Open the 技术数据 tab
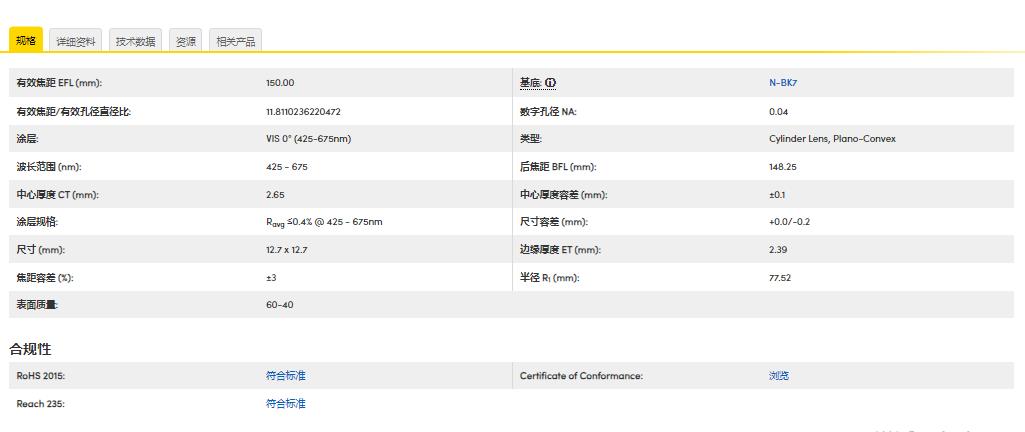Viewport: 1025px width, 432px height. point(135,41)
